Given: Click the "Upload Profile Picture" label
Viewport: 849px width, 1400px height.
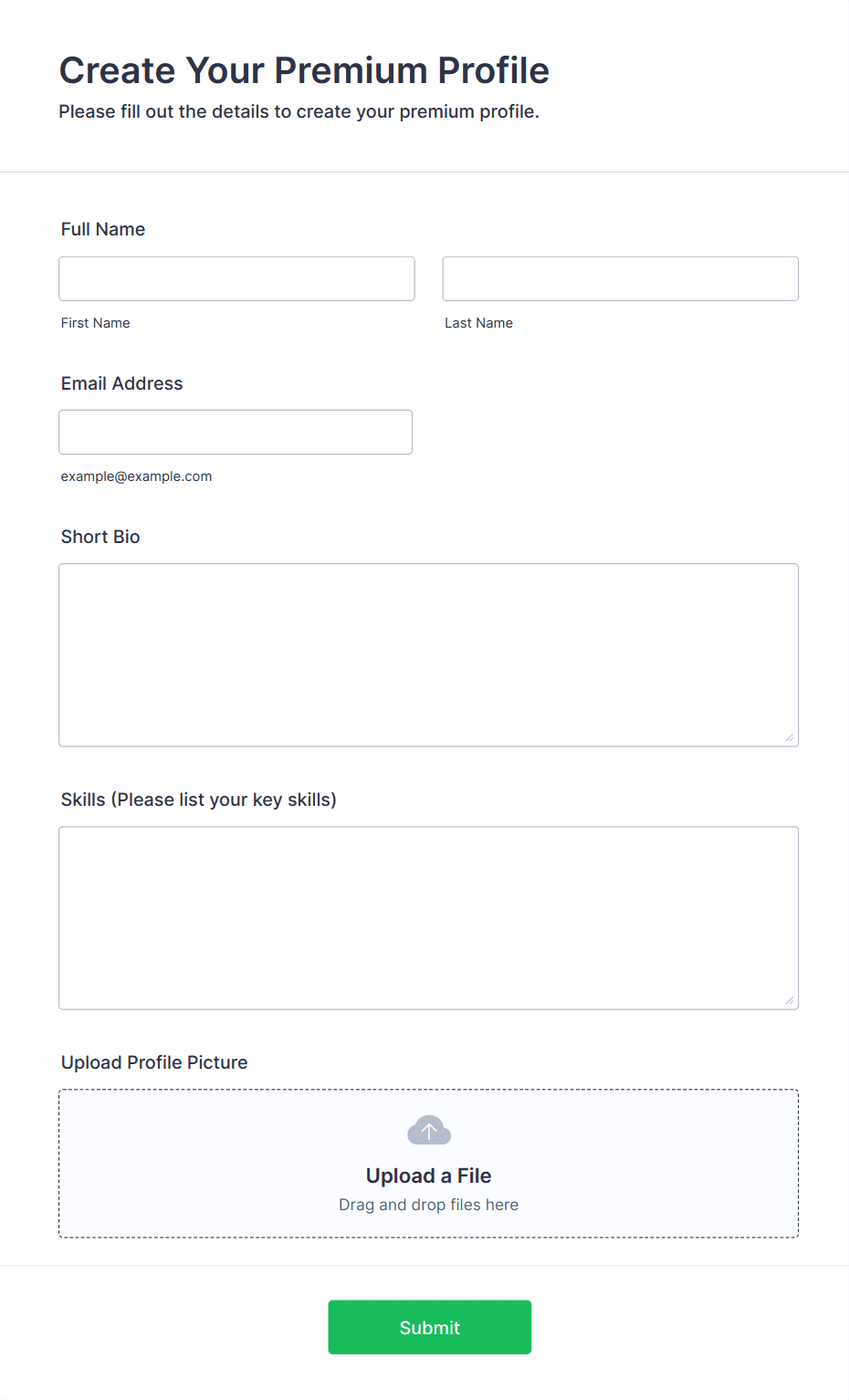Looking at the screenshot, I should (x=154, y=1062).
